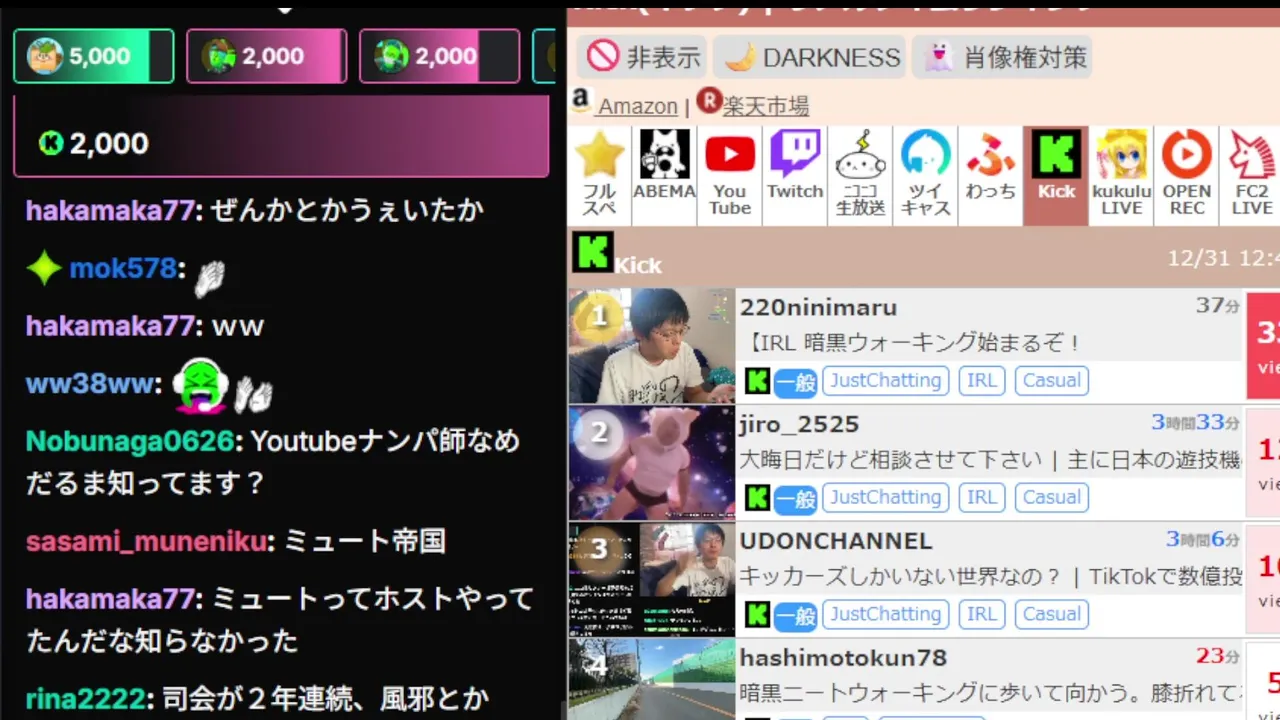Click 一般 badge on UDONCHANNEL row

[x=796, y=616]
